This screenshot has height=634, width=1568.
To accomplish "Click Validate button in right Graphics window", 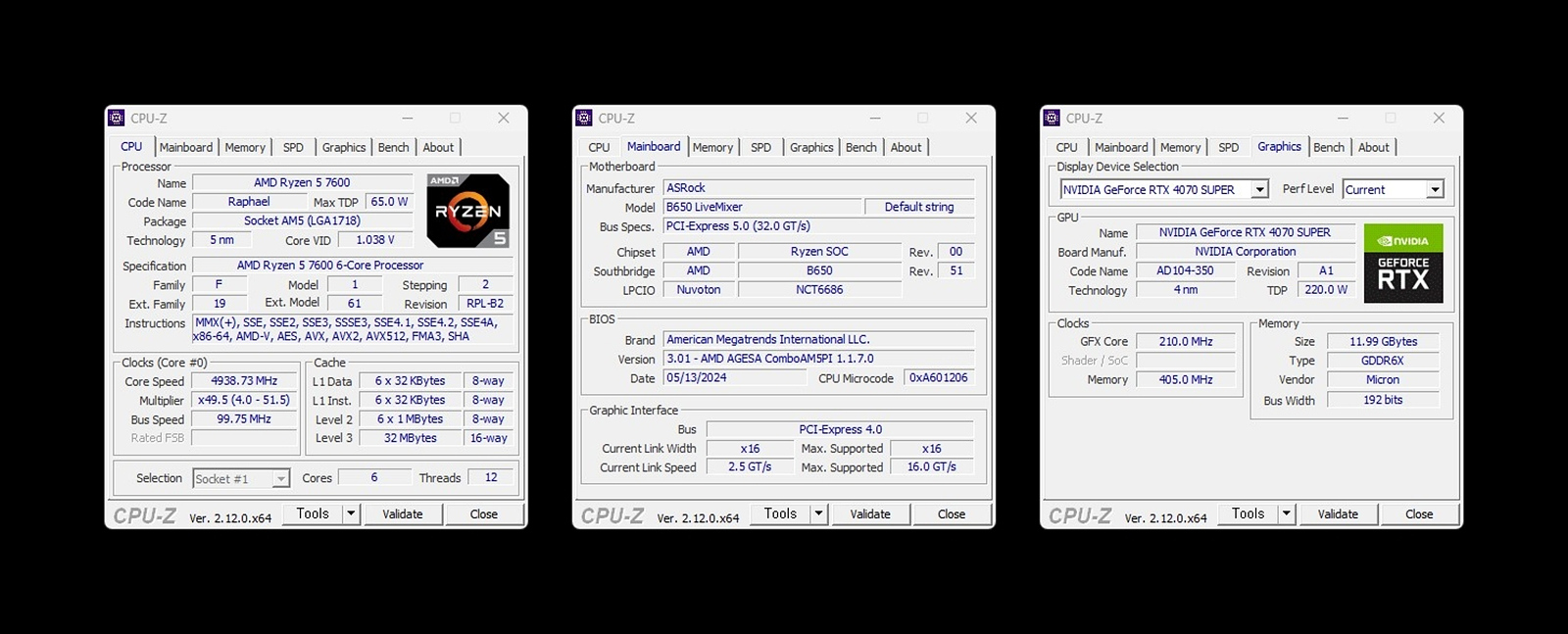I will [1338, 513].
